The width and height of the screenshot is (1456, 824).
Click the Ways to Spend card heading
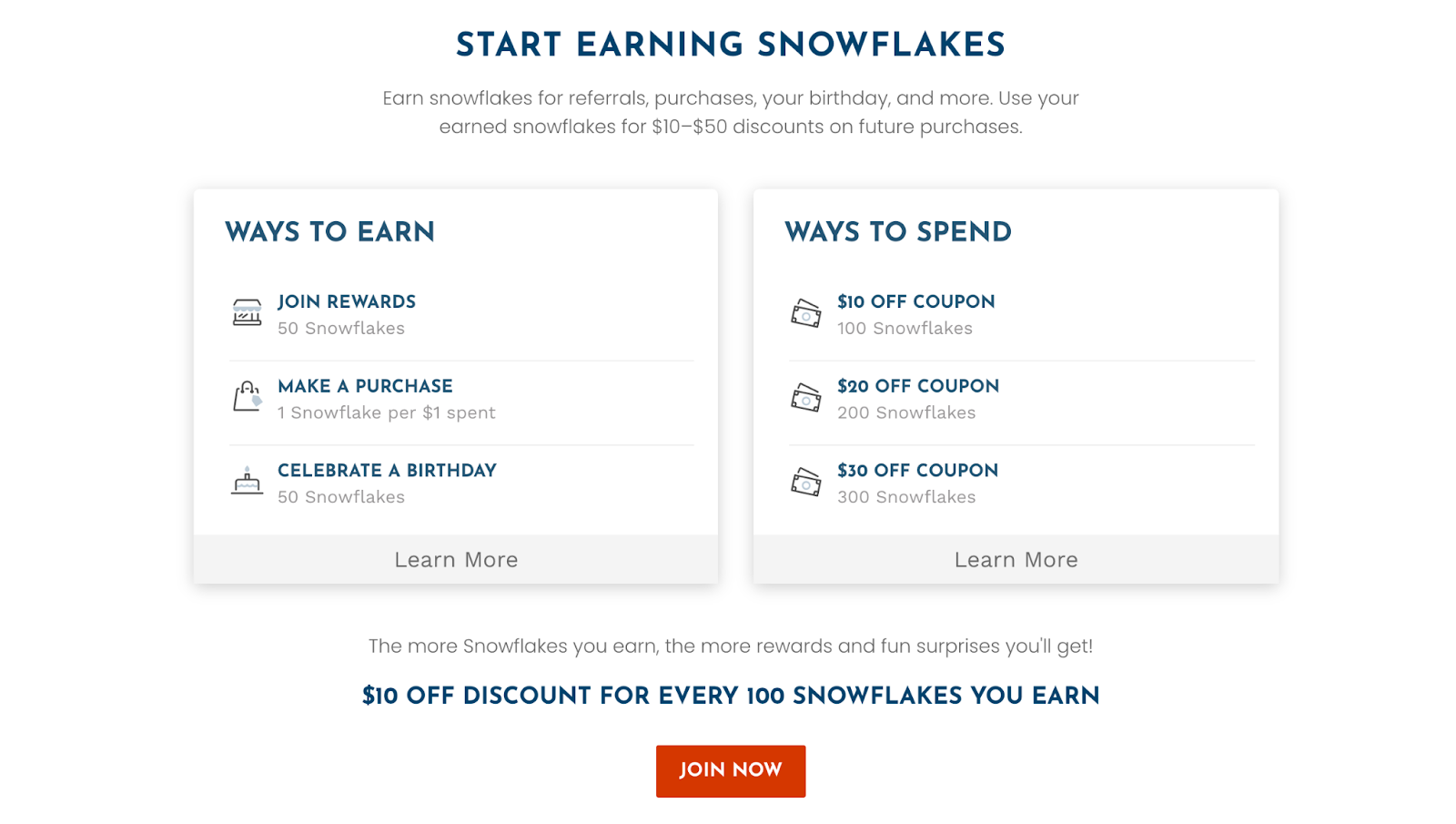pyautogui.click(x=898, y=232)
